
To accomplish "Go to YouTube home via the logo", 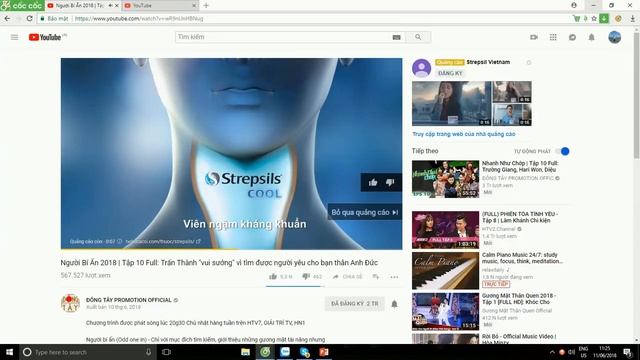I will (x=45, y=37).
